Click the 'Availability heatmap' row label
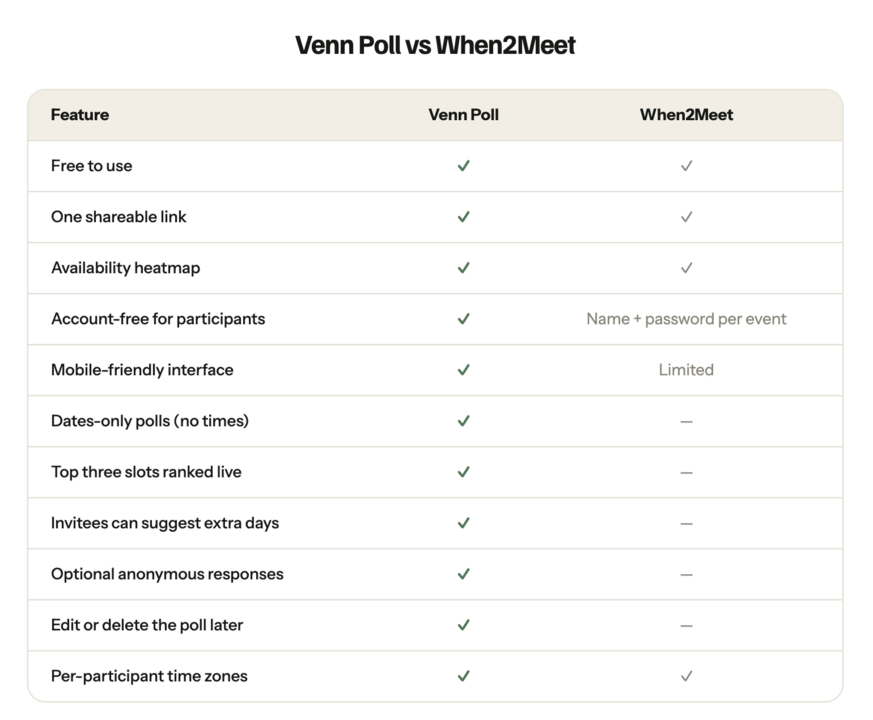 (125, 268)
